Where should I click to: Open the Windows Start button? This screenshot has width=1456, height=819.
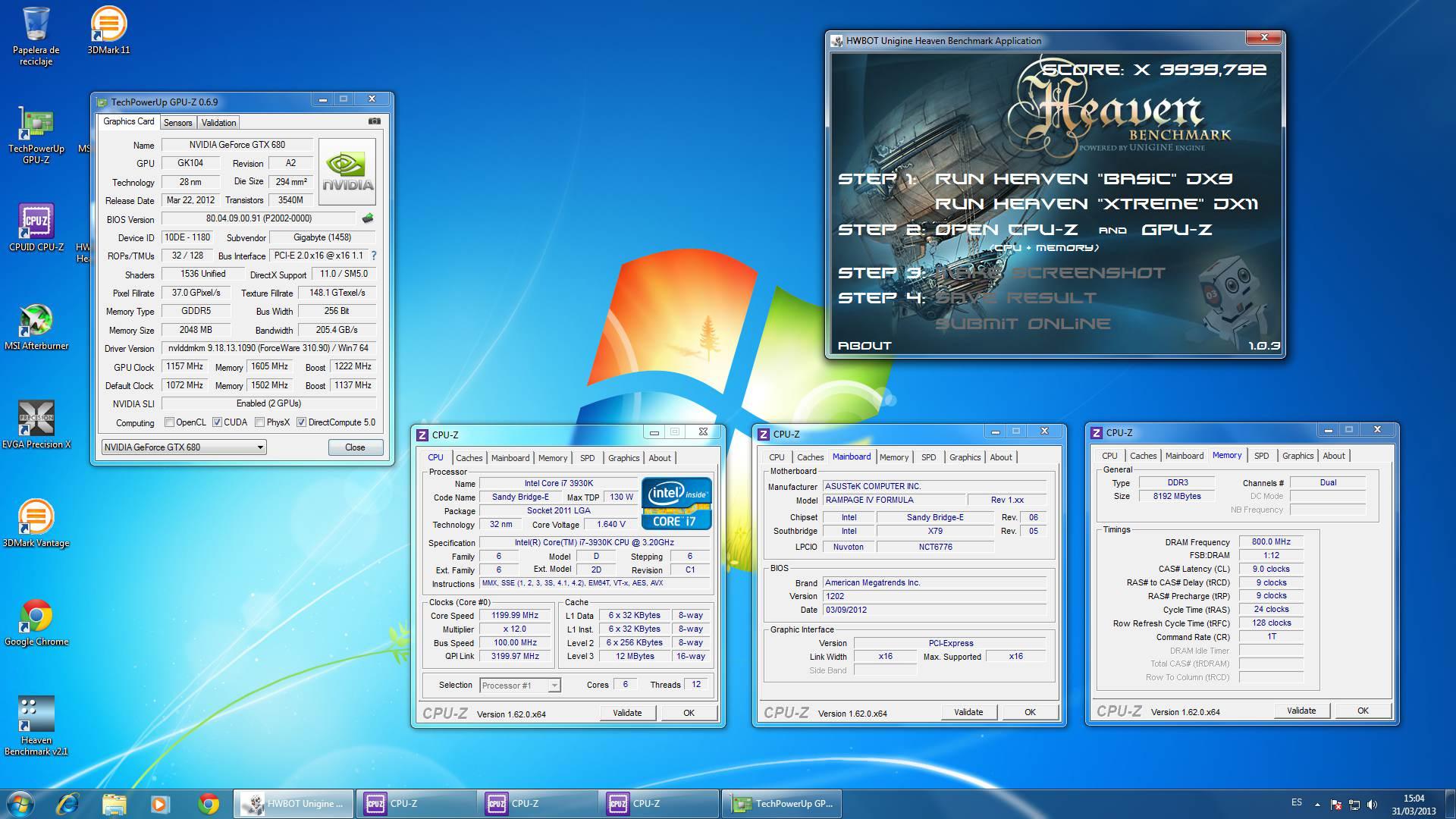tap(20, 804)
